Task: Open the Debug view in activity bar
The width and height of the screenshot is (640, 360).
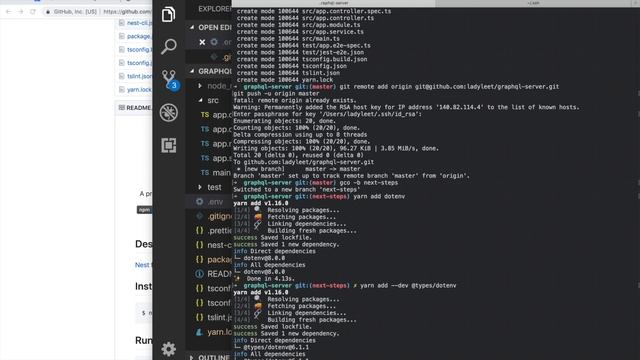Action: [169, 113]
